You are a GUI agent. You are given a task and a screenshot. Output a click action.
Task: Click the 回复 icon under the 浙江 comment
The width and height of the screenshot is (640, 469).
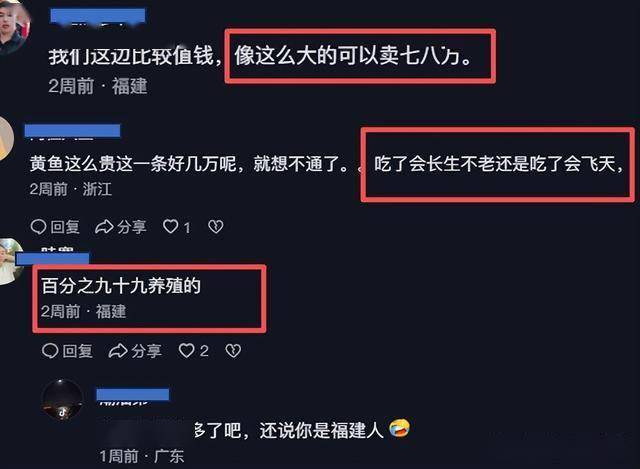55,227
